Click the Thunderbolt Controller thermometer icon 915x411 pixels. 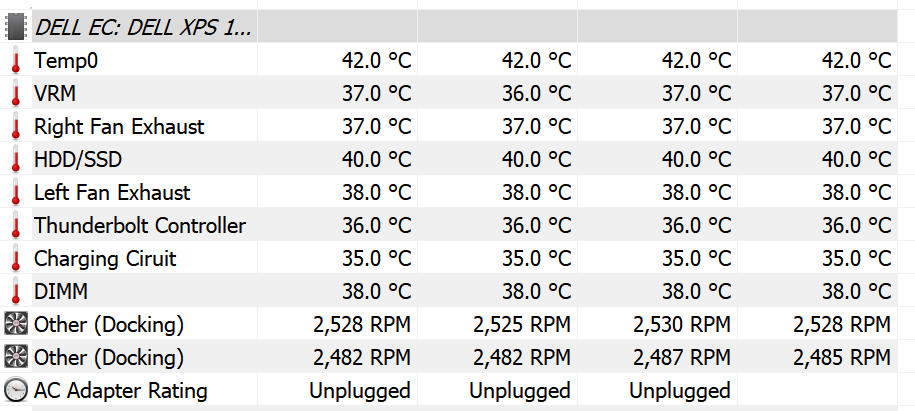click(x=16, y=225)
